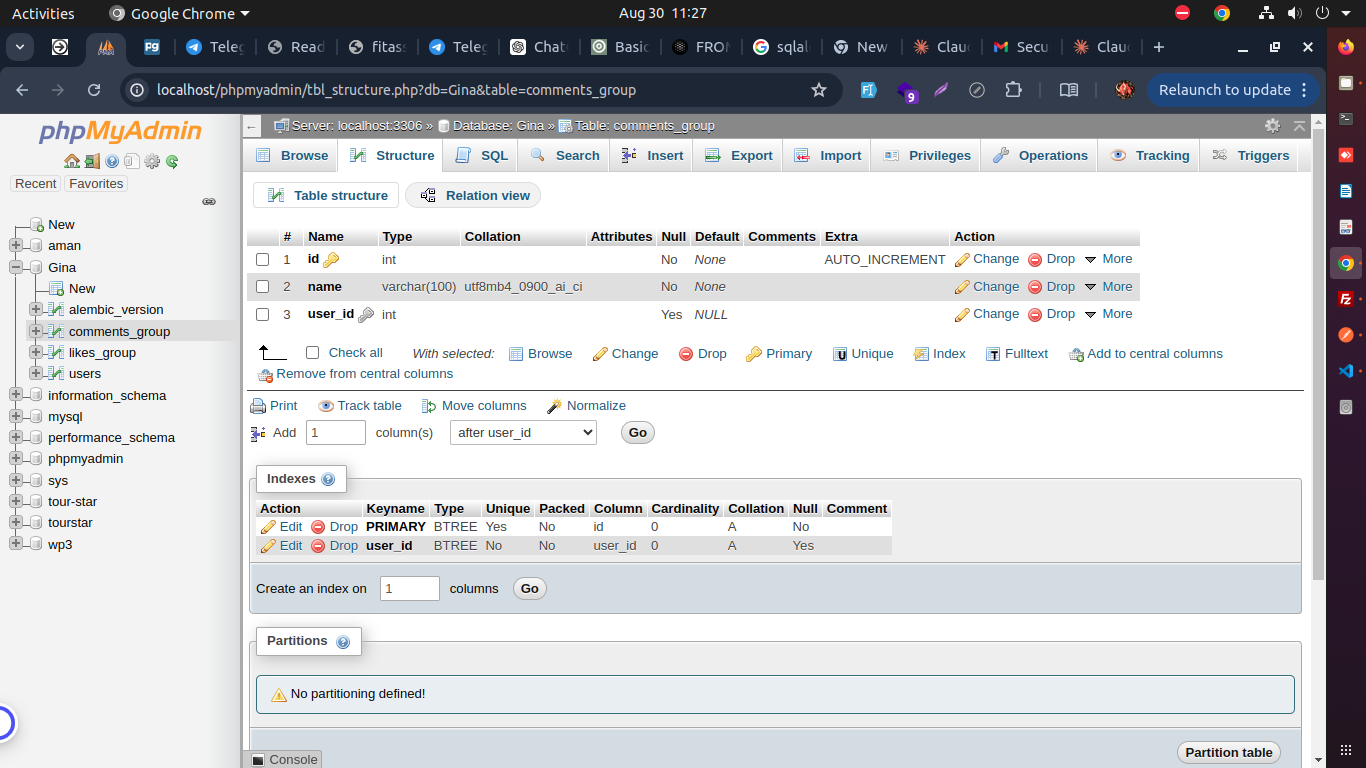1366x768 pixels.
Task: Click the phpMyAdmin Home icon
Action: pos(71,161)
